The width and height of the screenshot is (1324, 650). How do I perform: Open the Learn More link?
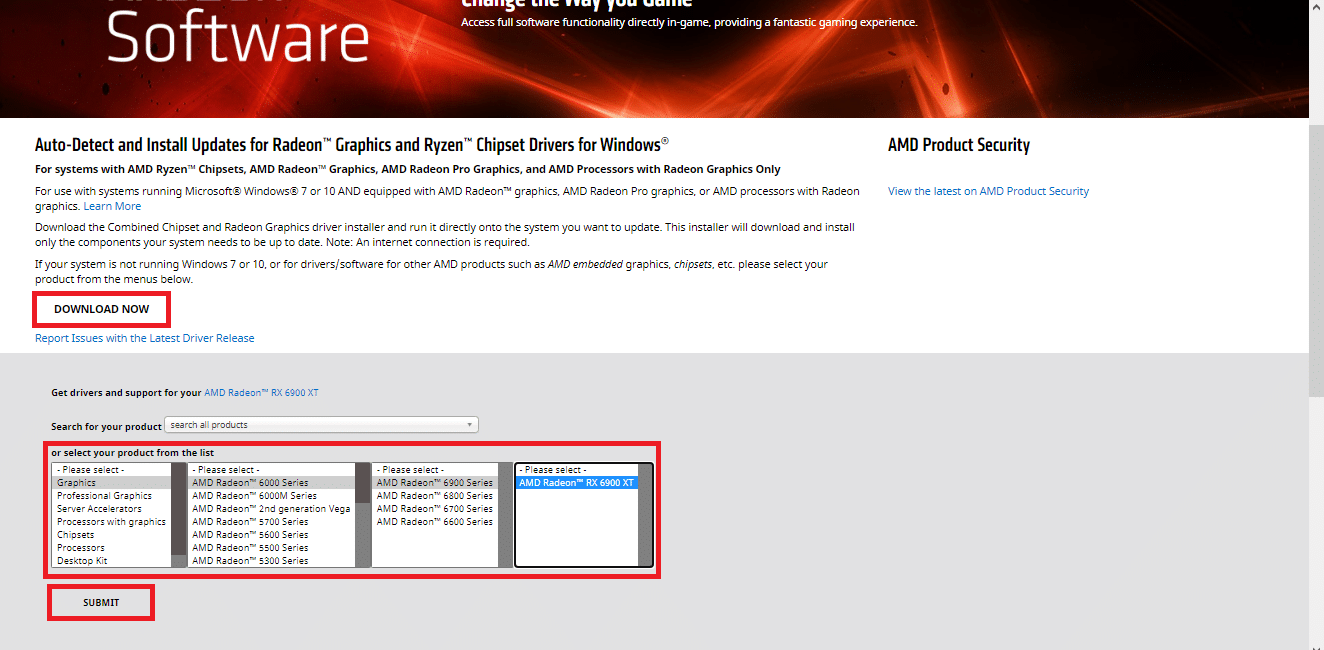coord(112,205)
